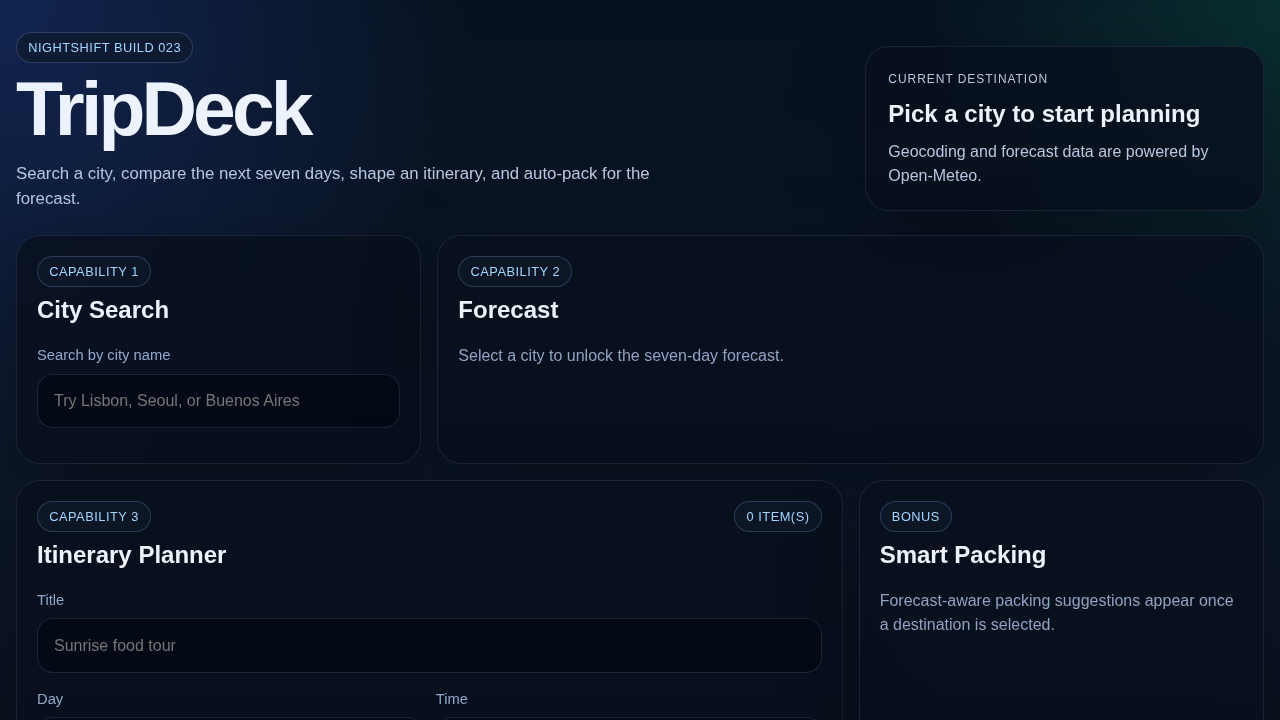Click the itinerary Title input field
Image resolution: width=1280 pixels, height=720 pixels.
pos(429,645)
